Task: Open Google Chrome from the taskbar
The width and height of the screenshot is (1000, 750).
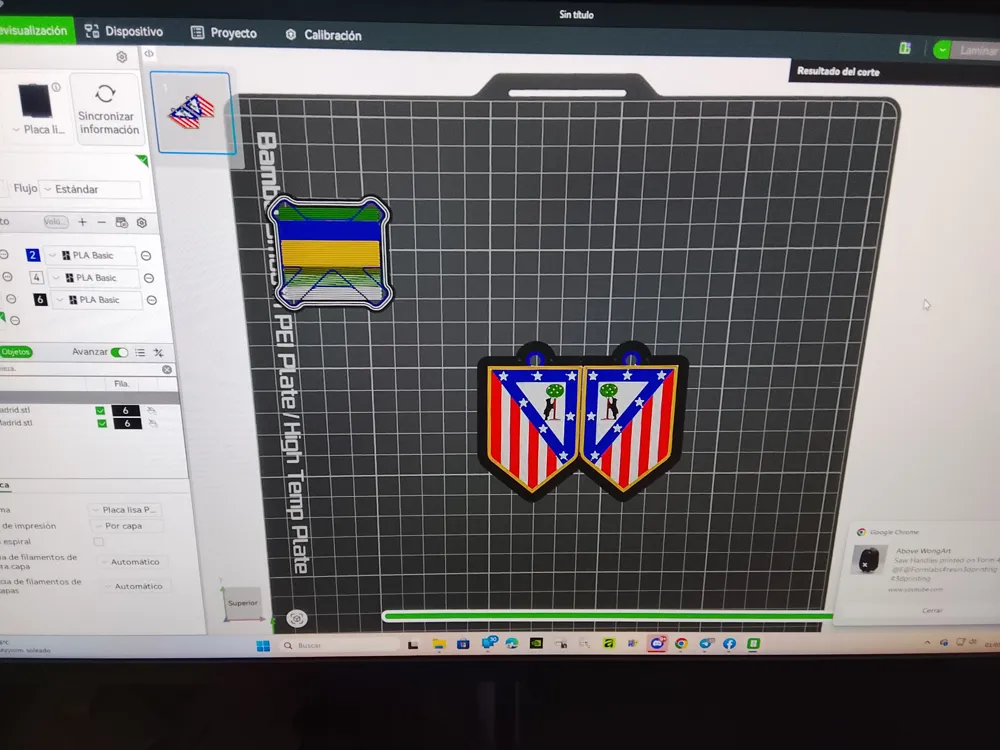Action: click(x=681, y=643)
